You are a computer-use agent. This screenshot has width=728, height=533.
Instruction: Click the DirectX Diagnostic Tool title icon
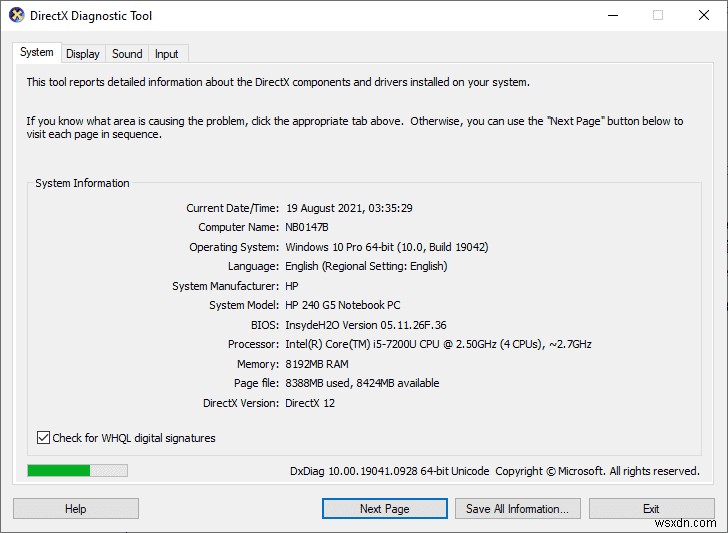click(x=16, y=16)
